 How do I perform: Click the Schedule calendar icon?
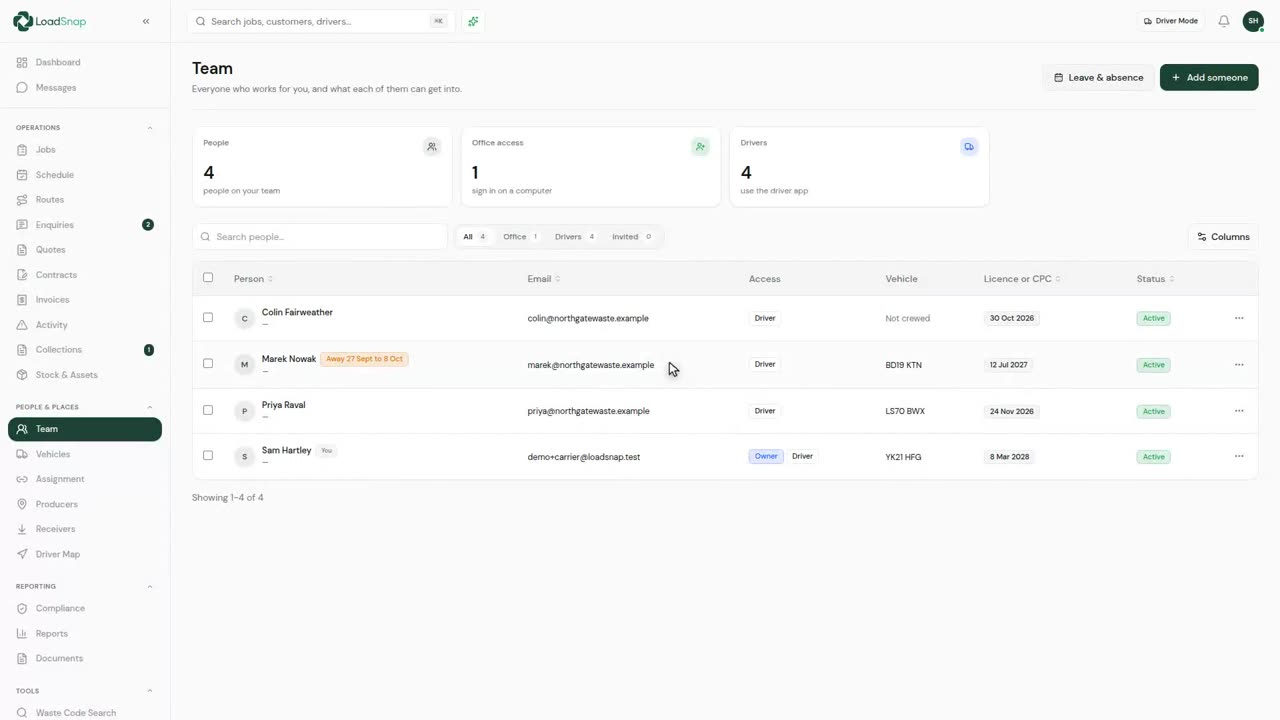(22, 175)
